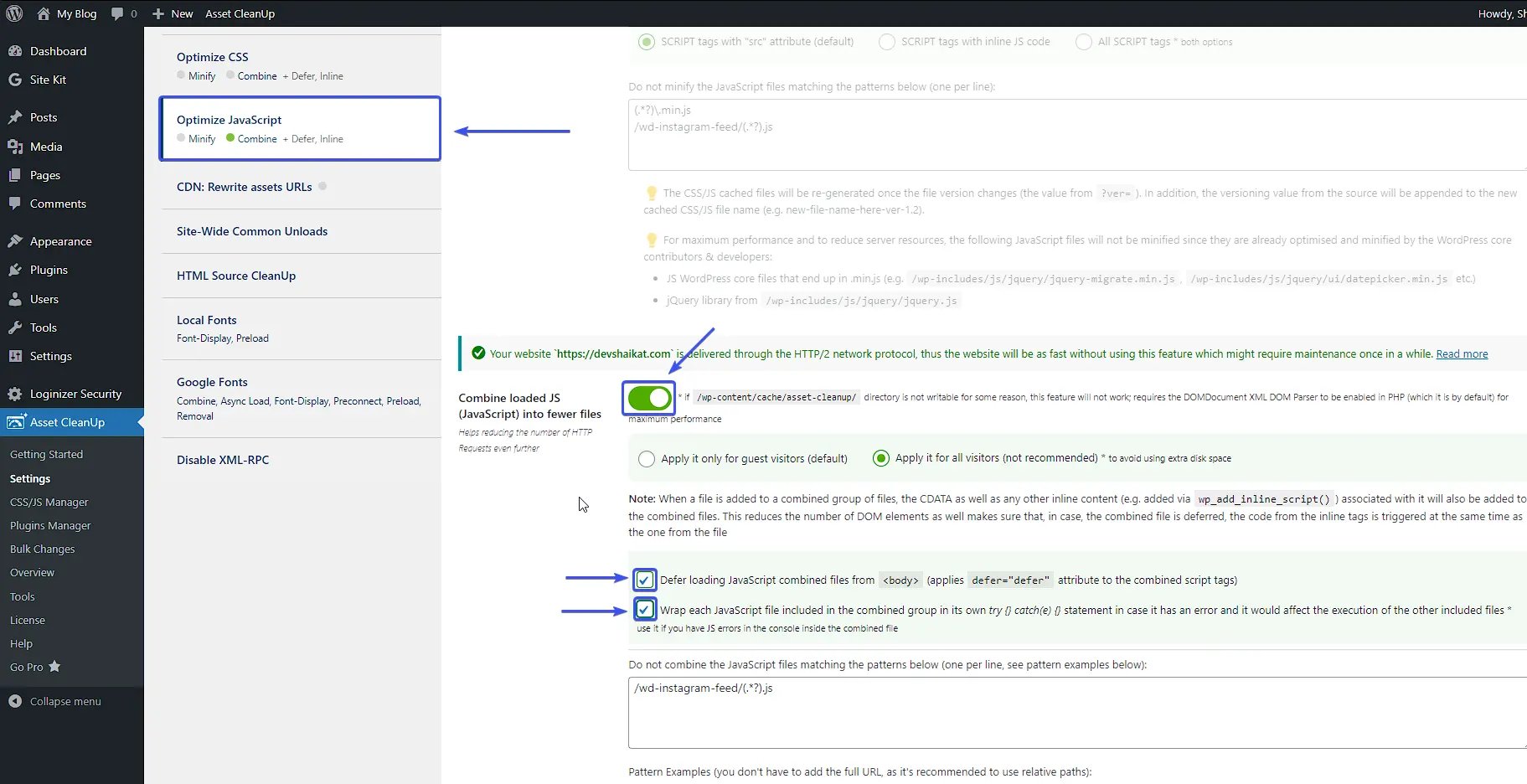Toggle Defer loading JavaScript combined files checkbox

pos(644,580)
